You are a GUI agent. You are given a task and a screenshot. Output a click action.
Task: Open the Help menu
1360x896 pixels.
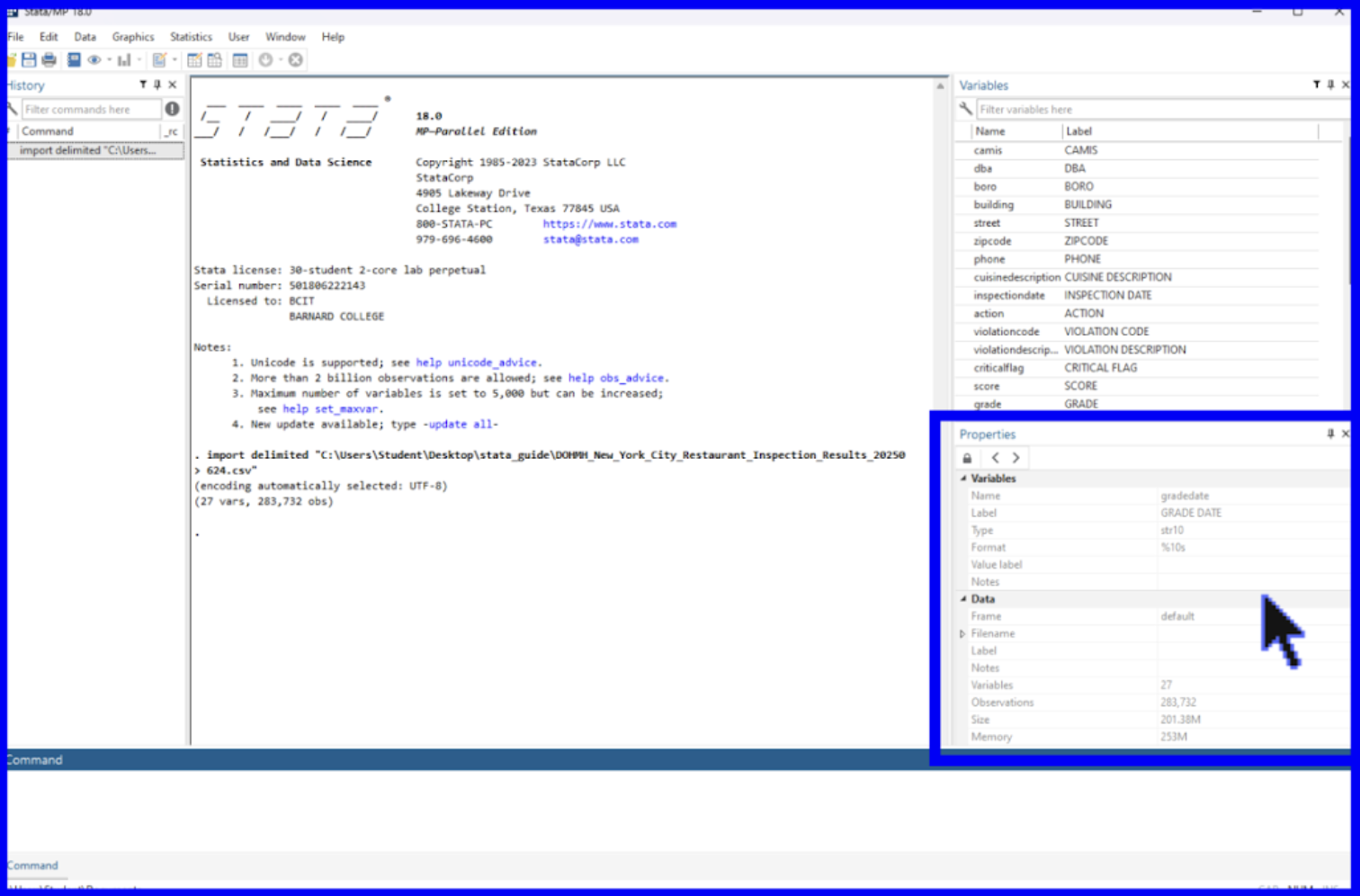333,37
